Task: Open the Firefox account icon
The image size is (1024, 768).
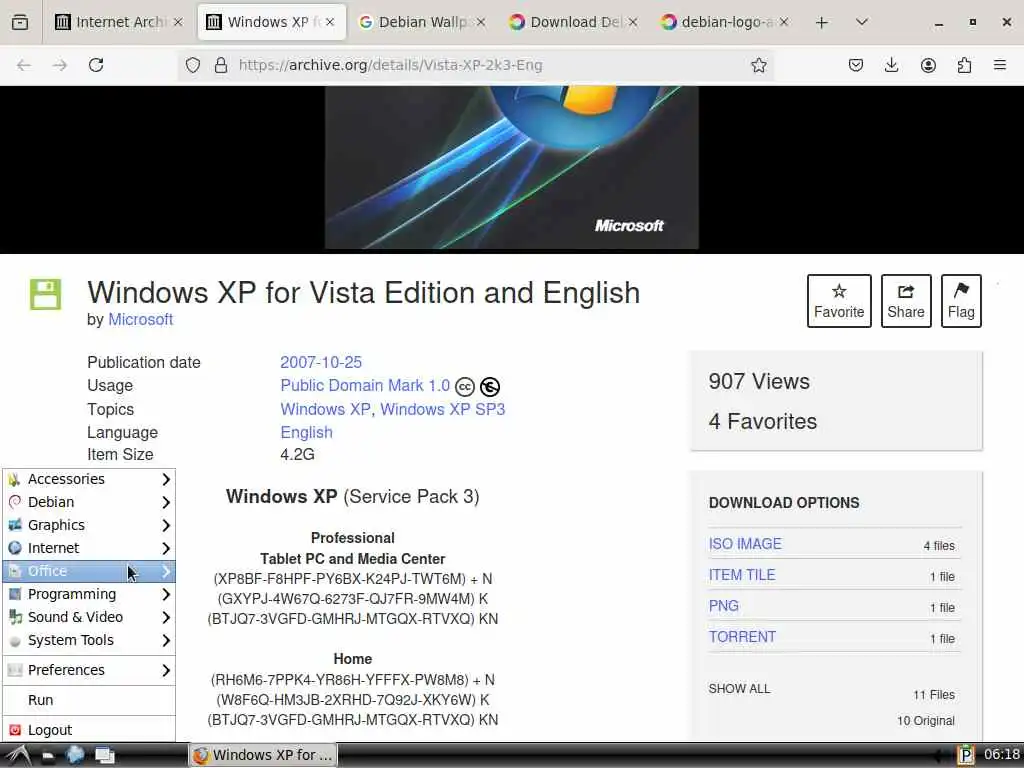Action: (928, 65)
